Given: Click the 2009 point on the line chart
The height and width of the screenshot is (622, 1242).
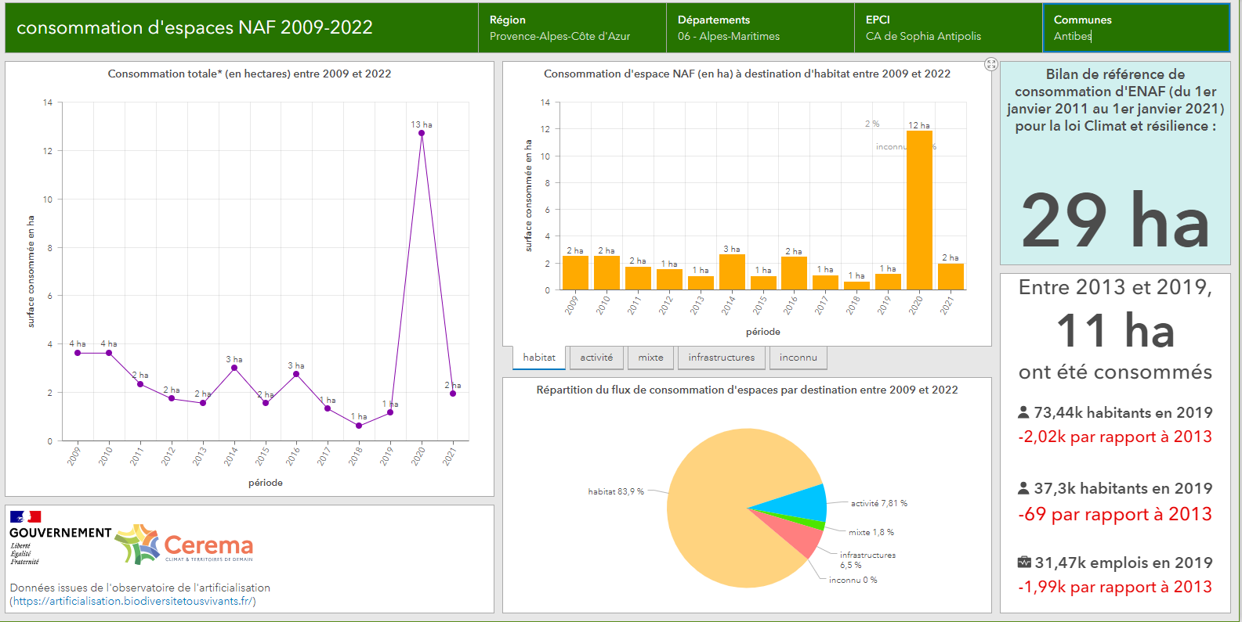Looking at the screenshot, I should point(77,353).
